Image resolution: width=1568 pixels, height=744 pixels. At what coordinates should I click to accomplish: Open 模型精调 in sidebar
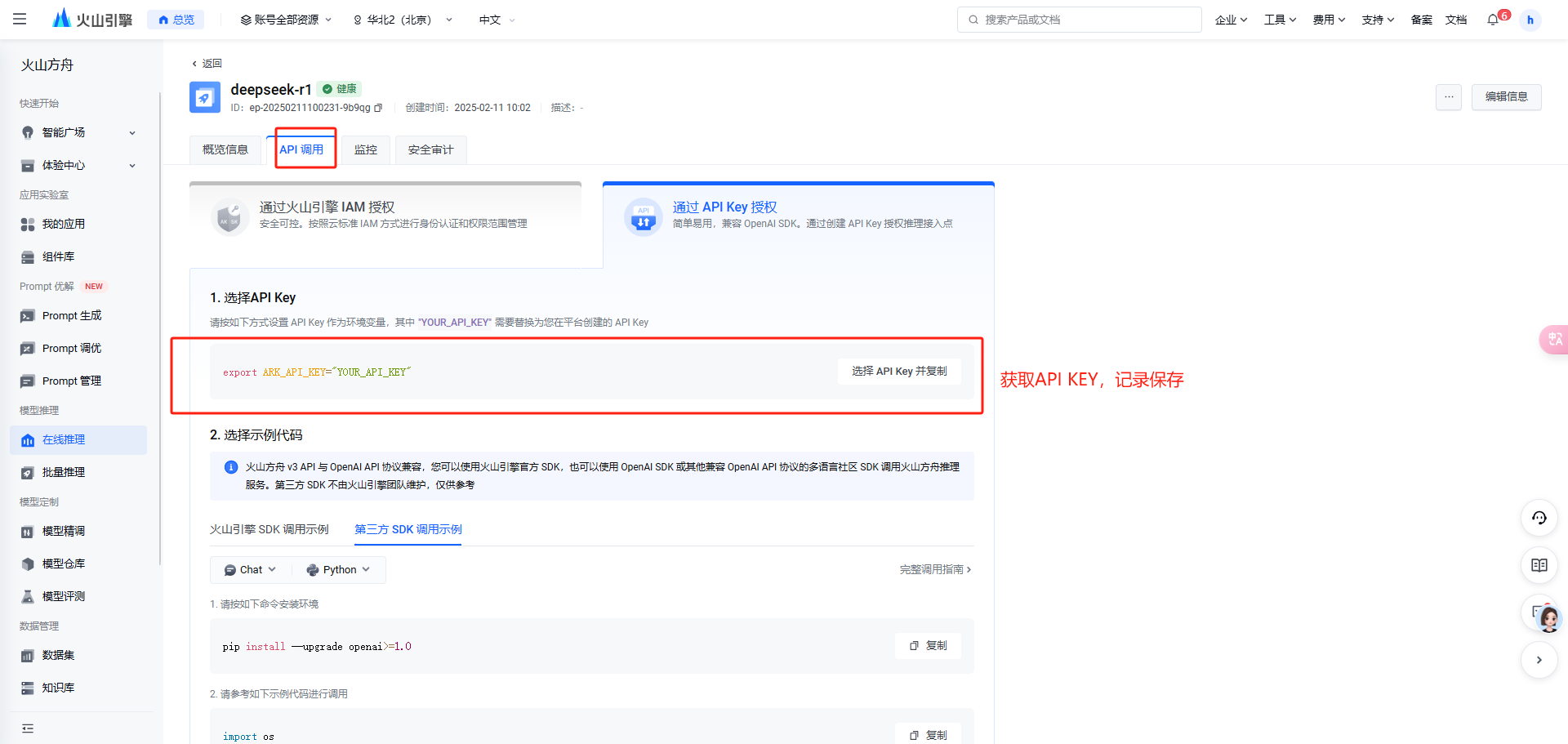tap(78, 531)
